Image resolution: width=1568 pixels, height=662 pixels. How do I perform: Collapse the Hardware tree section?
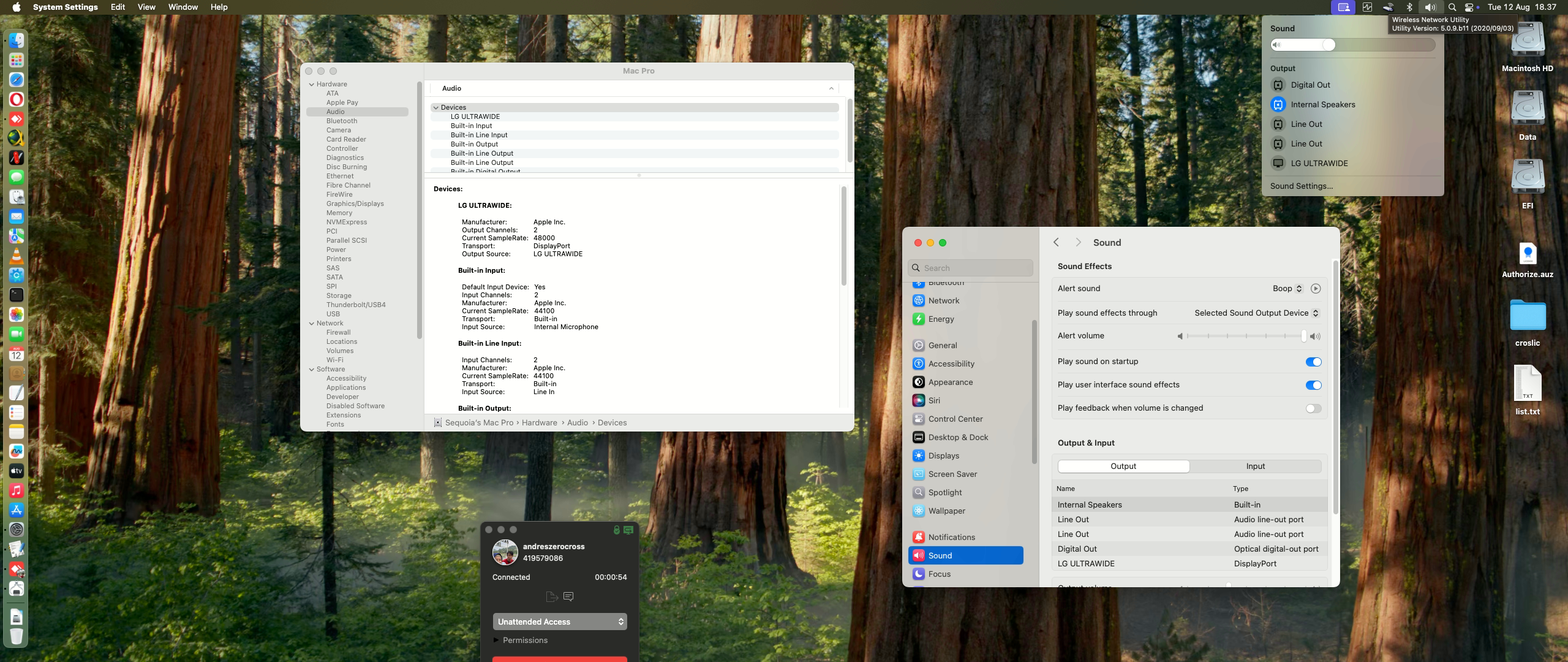[x=312, y=85]
